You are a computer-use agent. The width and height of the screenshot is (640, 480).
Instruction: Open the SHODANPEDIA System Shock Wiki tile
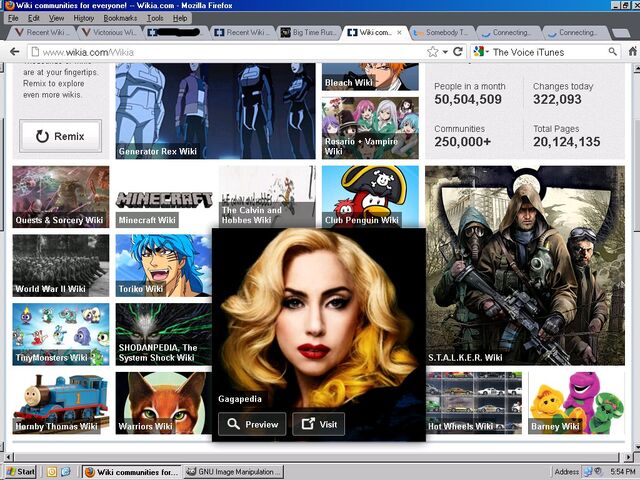[164, 334]
